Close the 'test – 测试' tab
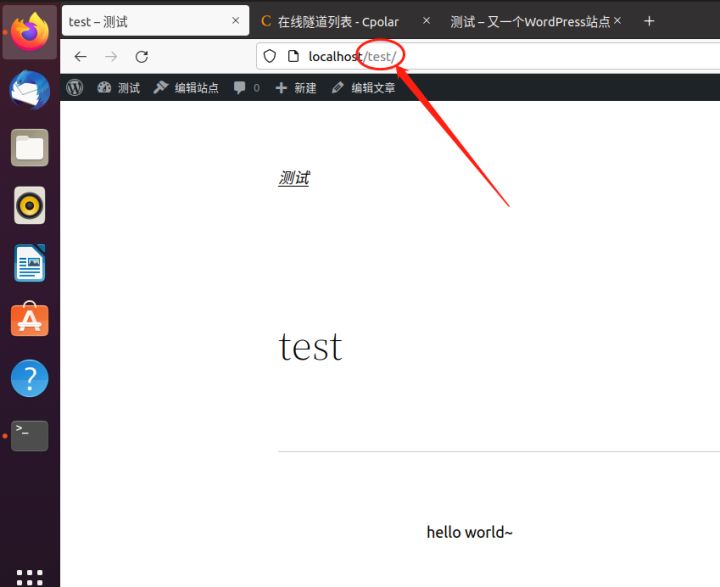This screenshot has width=720, height=587. tap(236, 21)
